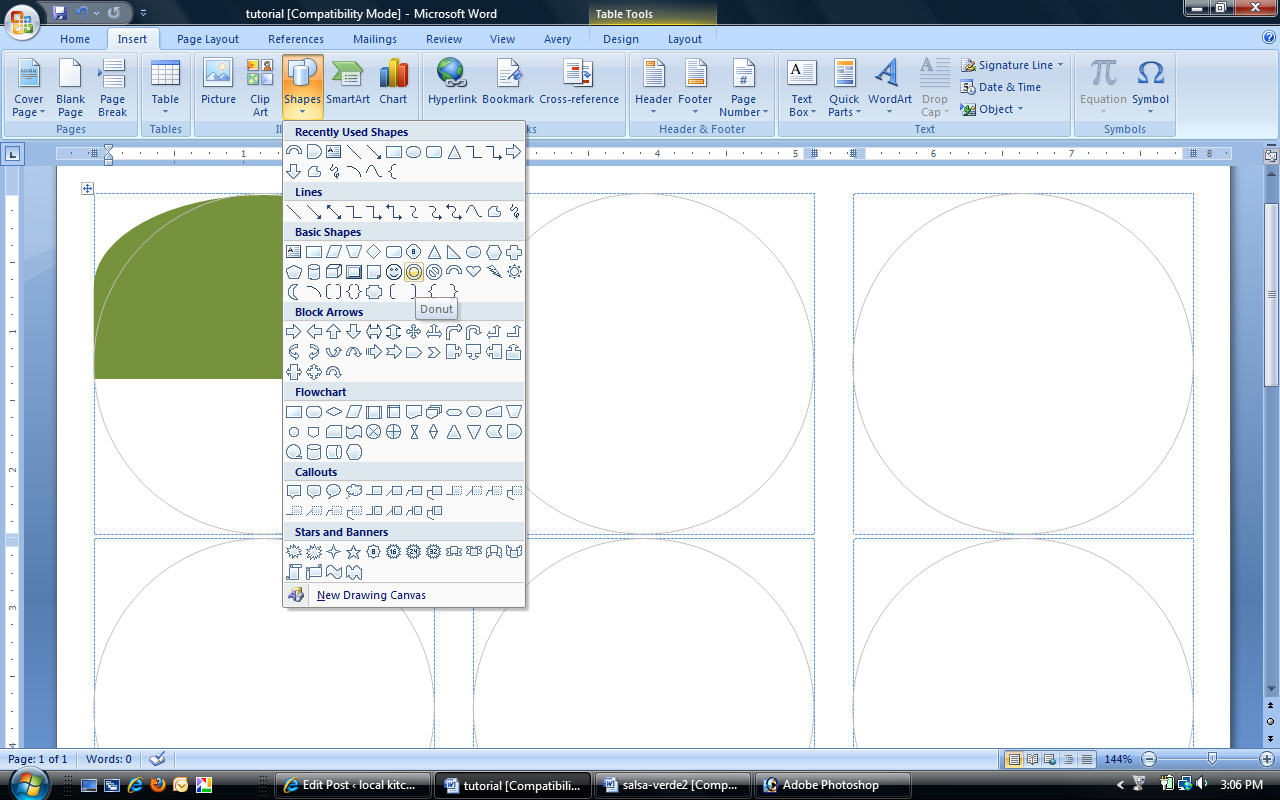1280x800 pixels.
Task: Click the zoom in plus button
Action: point(1267,759)
